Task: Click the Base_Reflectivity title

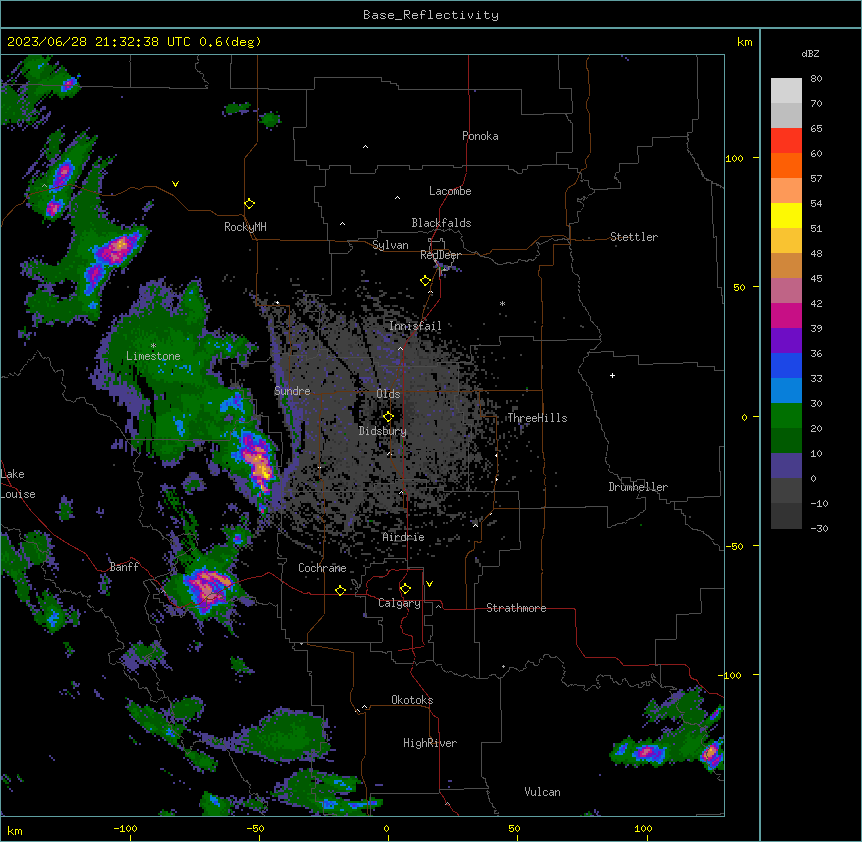Action: click(x=431, y=15)
